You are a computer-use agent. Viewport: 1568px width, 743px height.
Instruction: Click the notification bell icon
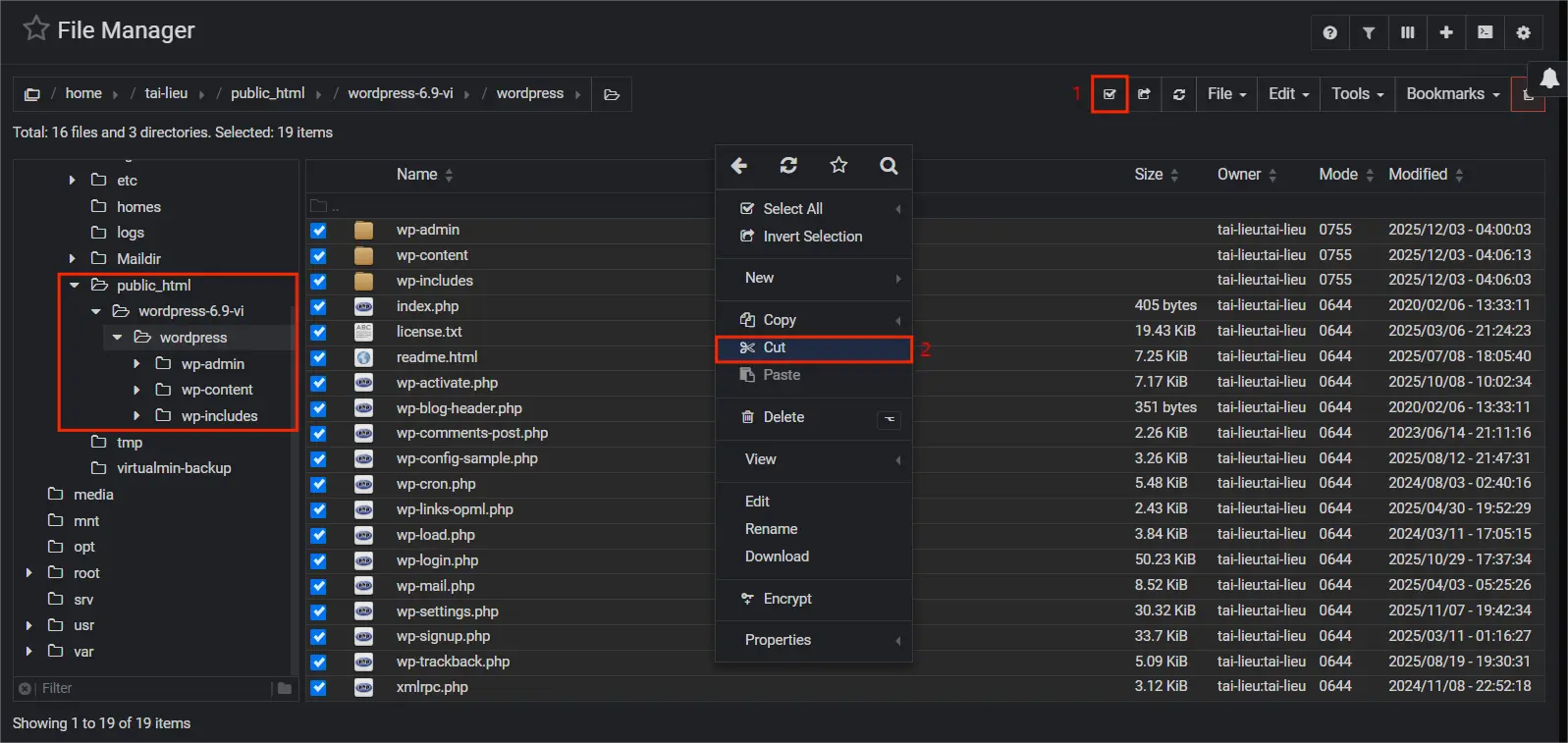(x=1549, y=79)
